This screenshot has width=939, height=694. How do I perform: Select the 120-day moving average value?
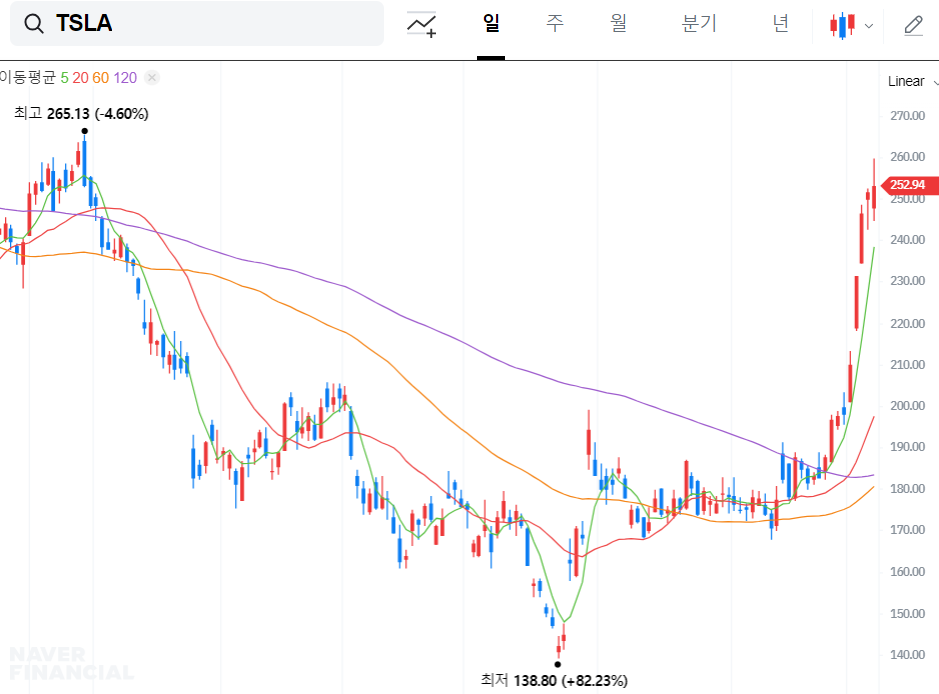(x=125, y=78)
